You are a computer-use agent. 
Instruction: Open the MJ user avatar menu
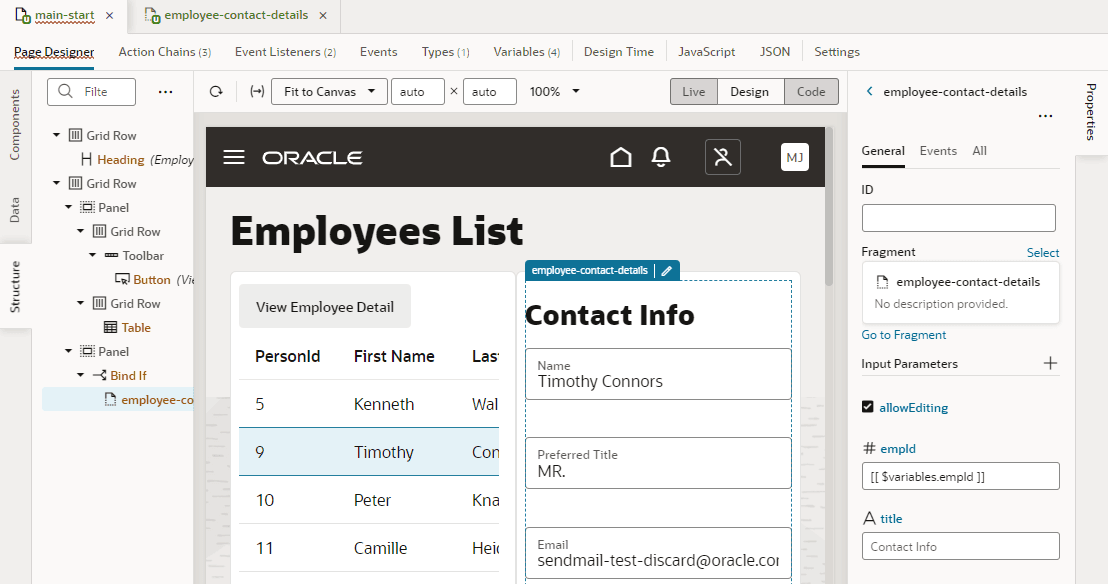tap(795, 157)
